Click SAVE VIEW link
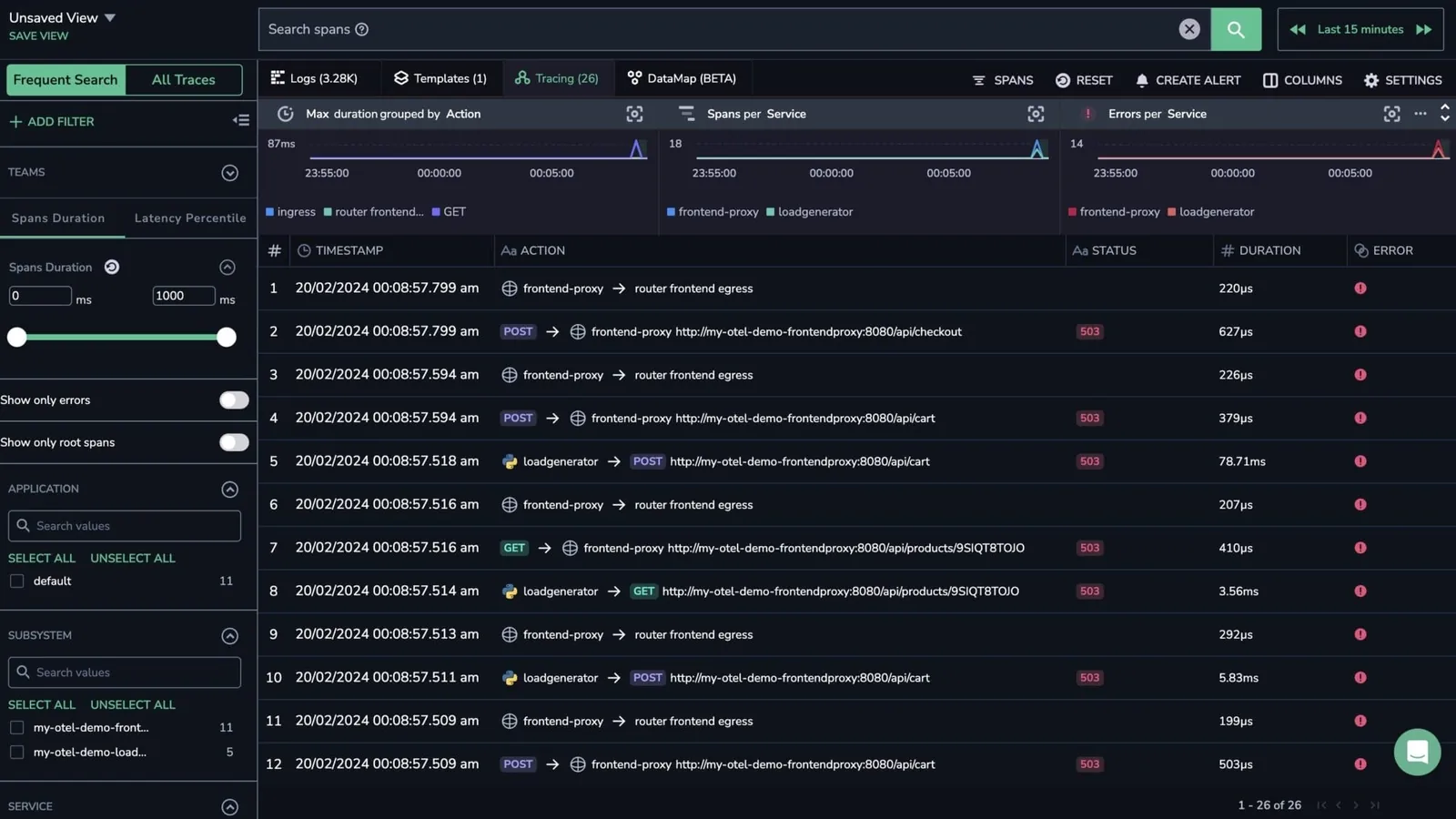The height and width of the screenshot is (819, 1456). (38, 35)
